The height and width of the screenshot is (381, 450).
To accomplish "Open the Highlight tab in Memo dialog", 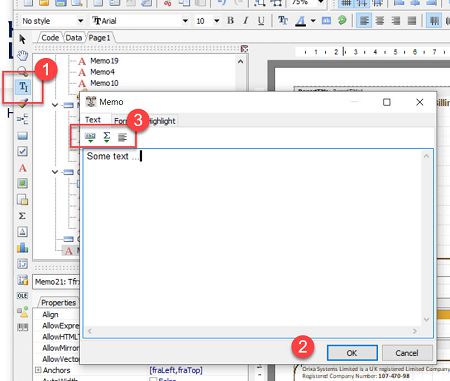I will click(x=161, y=121).
